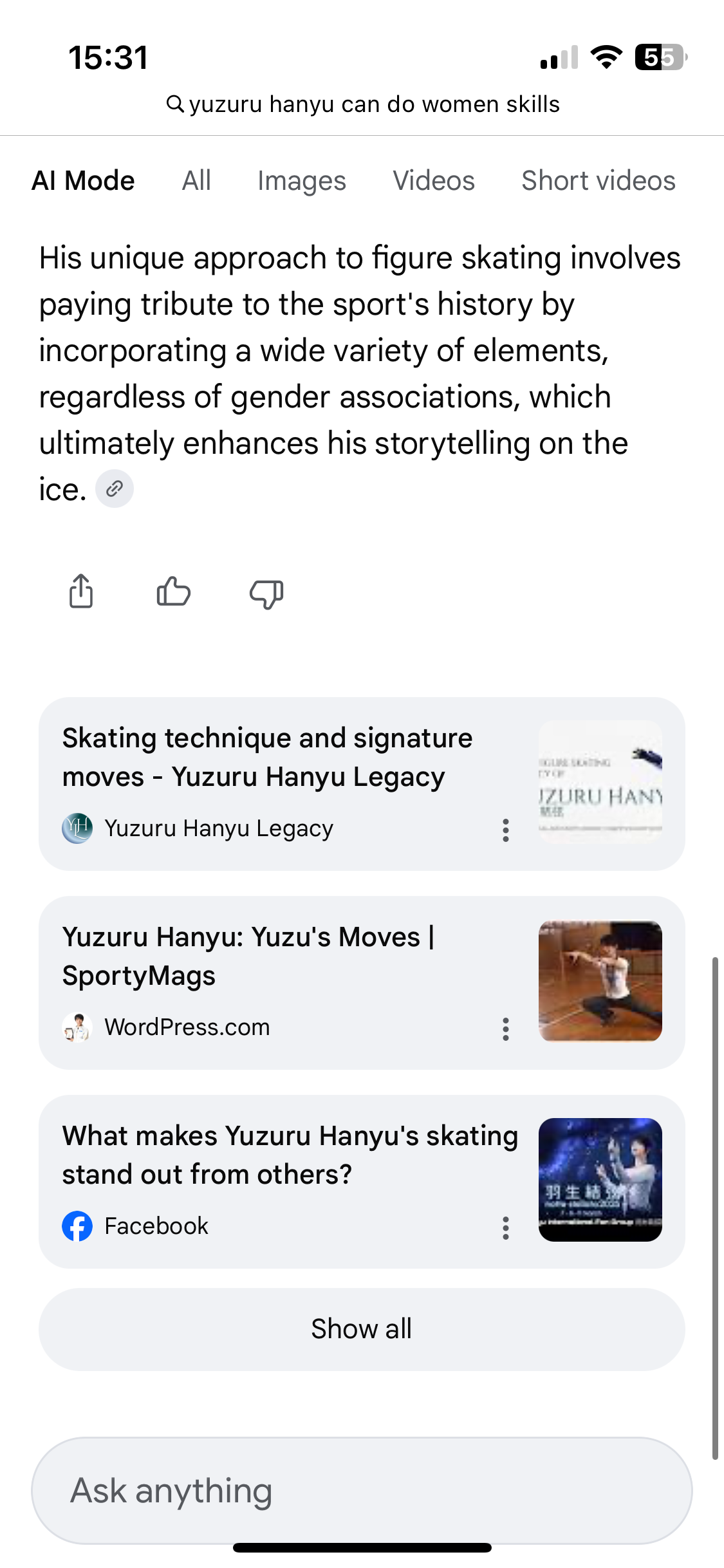Open the Short videos tab
Image resolution: width=724 pixels, height=1568 pixels.
(x=598, y=181)
